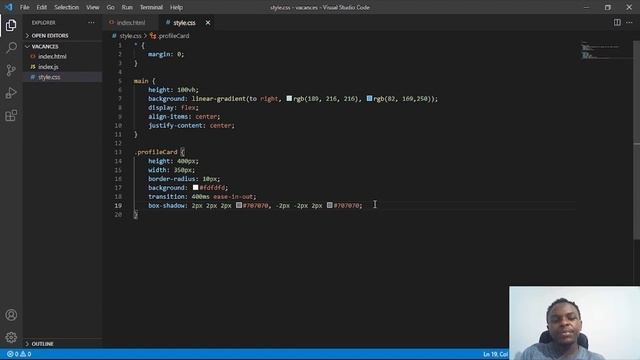
Task: Click the code minimap preview
Action: (606, 51)
